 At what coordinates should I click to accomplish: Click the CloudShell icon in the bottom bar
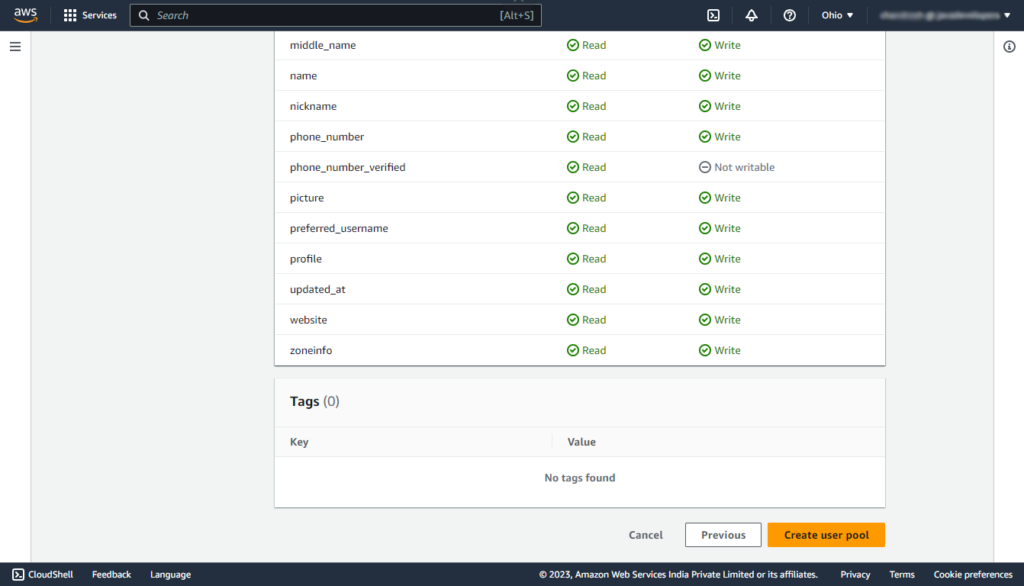click(x=42, y=574)
